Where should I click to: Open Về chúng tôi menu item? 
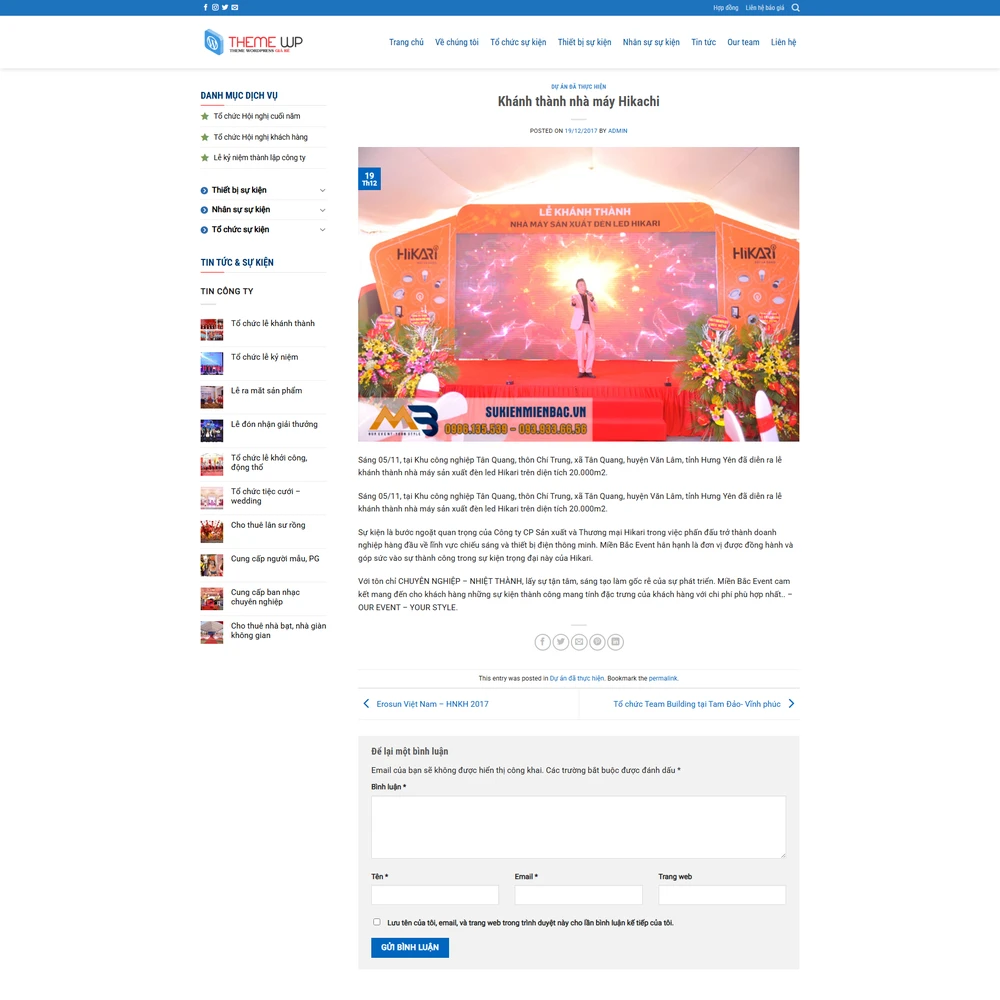coord(457,42)
